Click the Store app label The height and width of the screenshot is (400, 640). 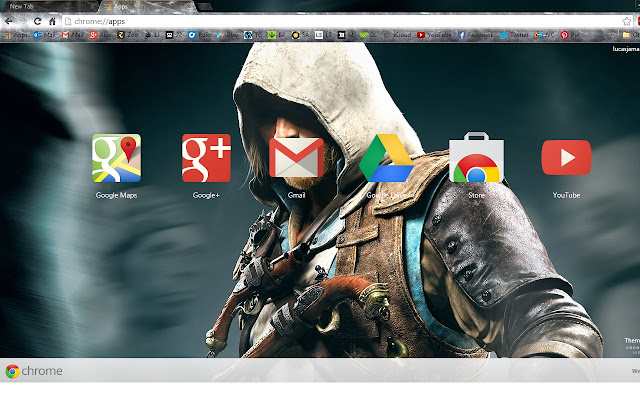coord(476,195)
